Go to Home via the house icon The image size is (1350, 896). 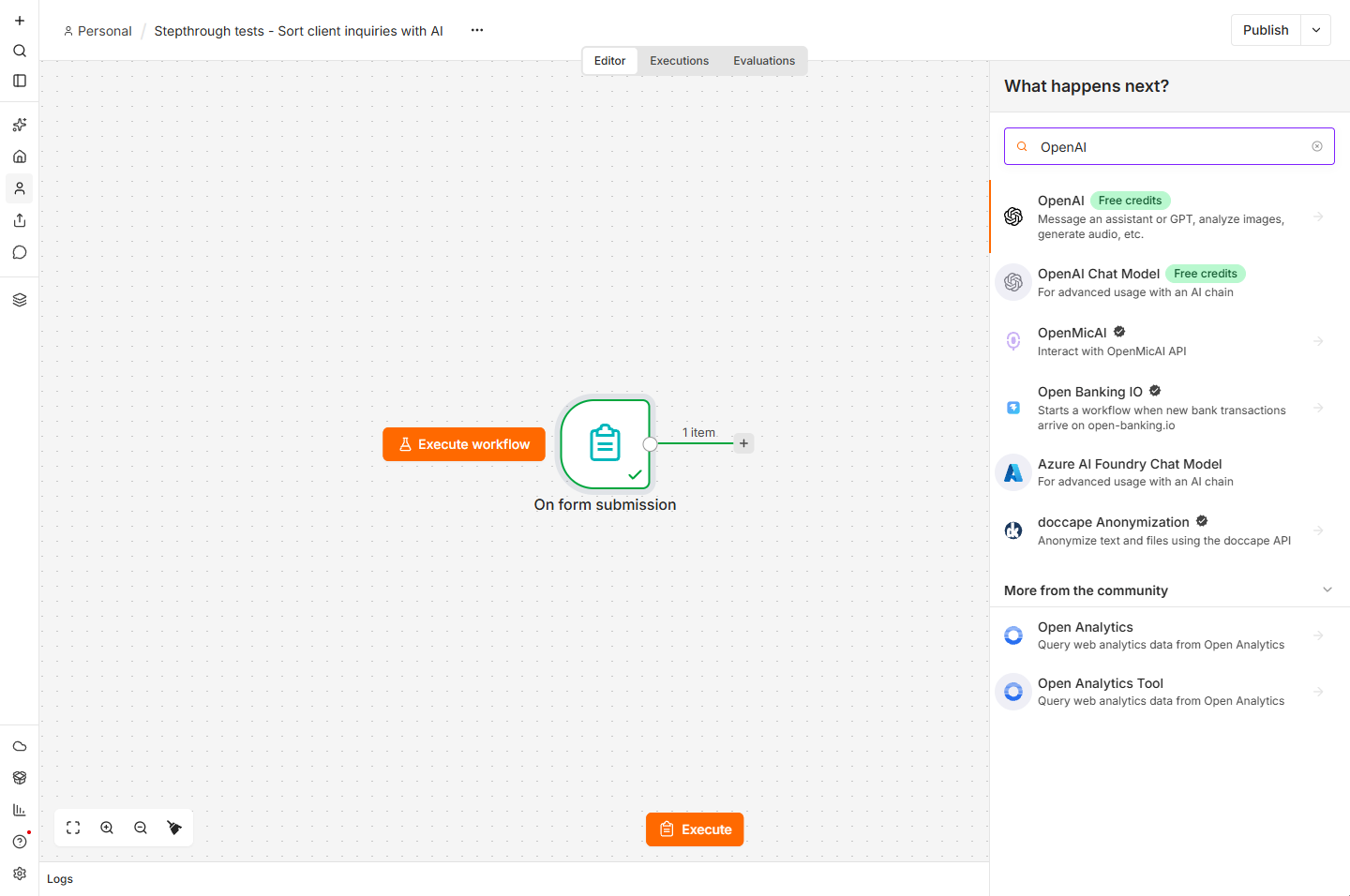(20, 157)
